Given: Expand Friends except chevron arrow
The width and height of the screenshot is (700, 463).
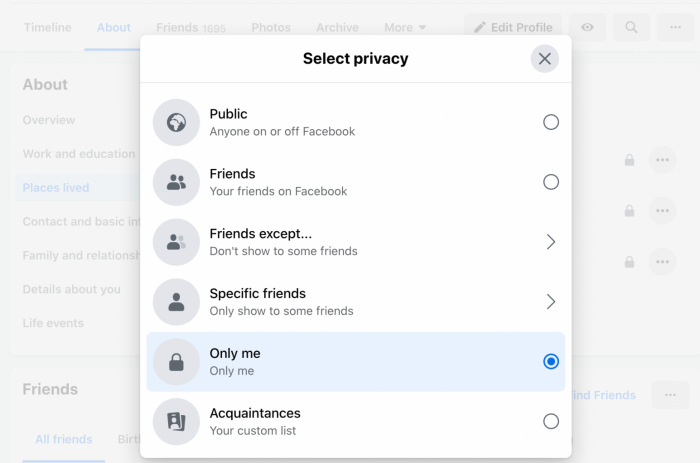Looking at the screenshot, I should 551,242.
